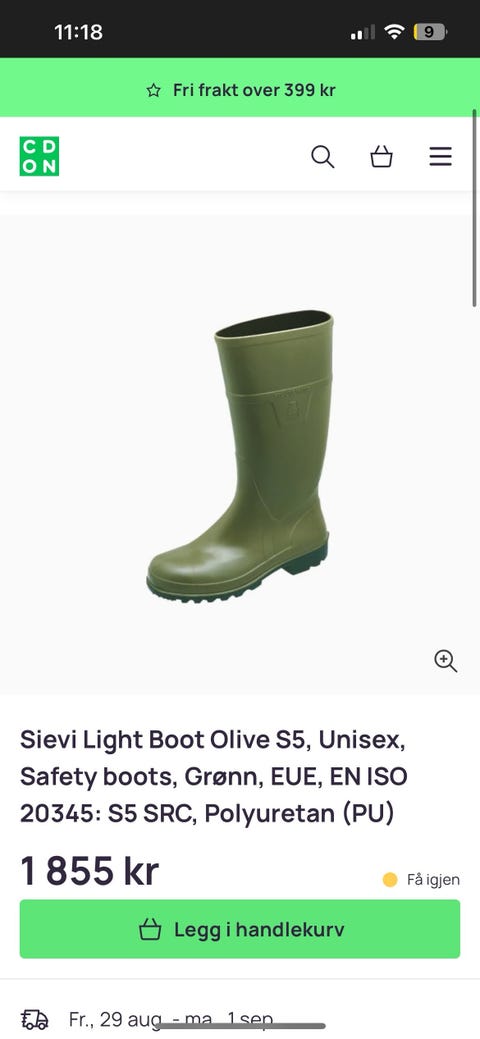The width and height of the screenshot is (480, 1039).
Task: Tap the clock showing 11:18
Action: pos(78,32)
